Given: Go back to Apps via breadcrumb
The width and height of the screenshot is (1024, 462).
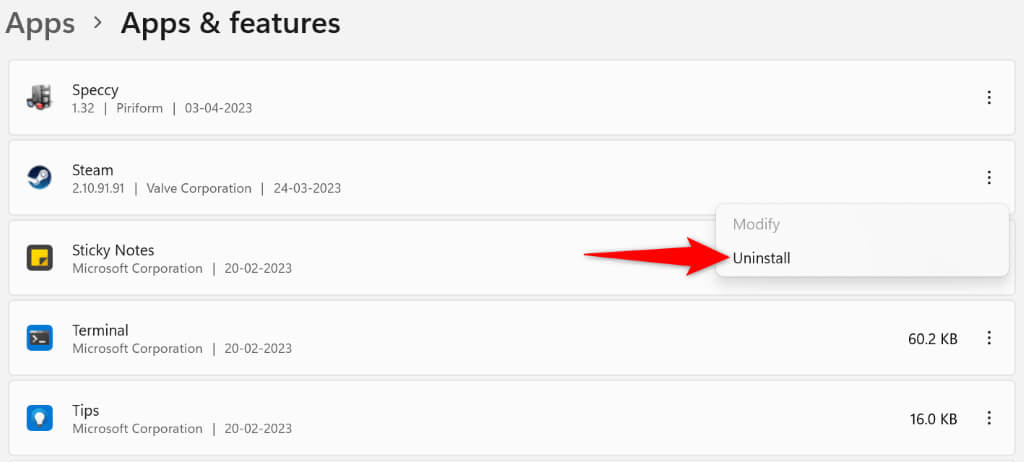Looking at the screenshot, I should [x=39, y=23].
